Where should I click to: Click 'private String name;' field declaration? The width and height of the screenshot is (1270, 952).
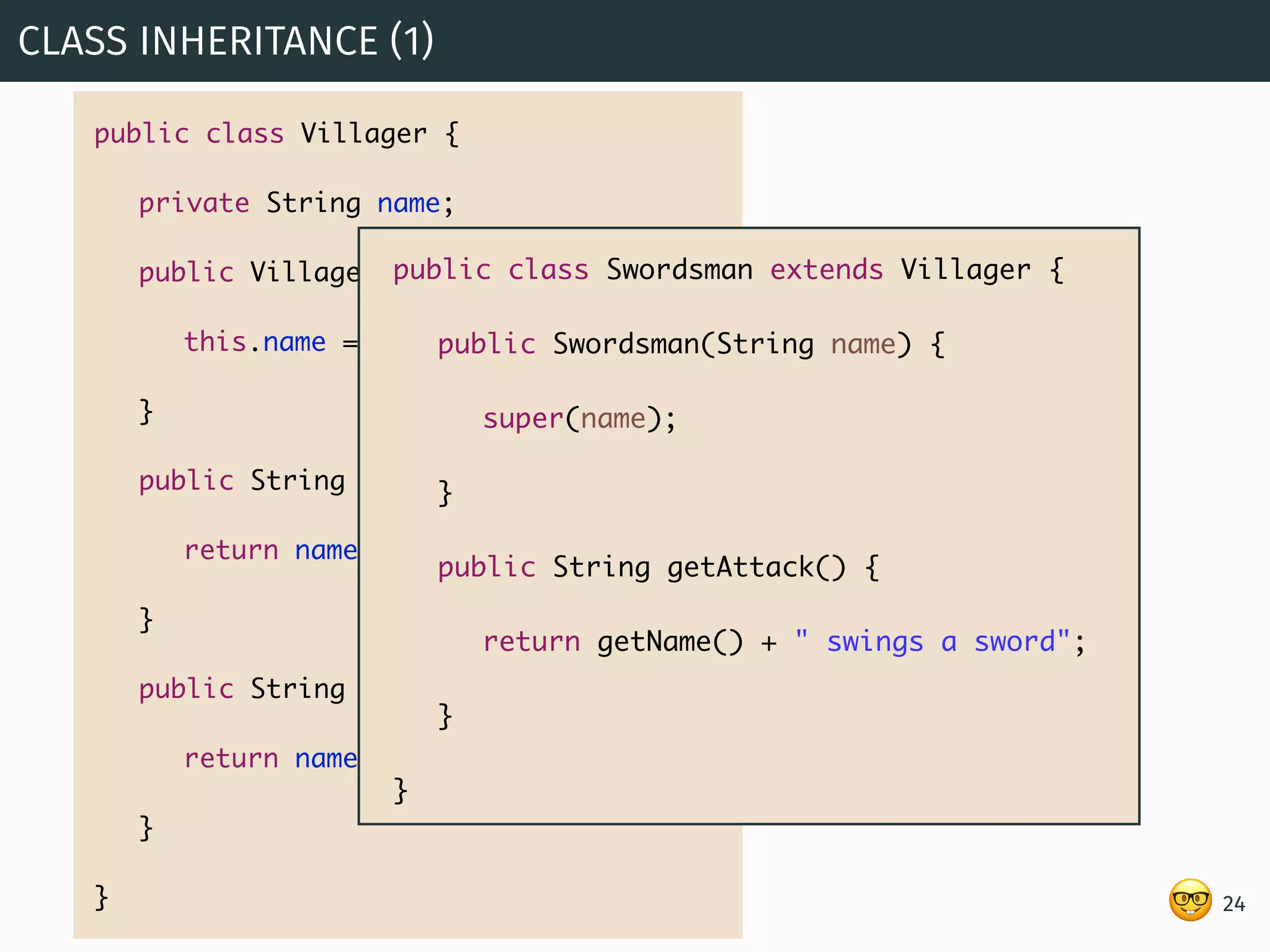296,203
